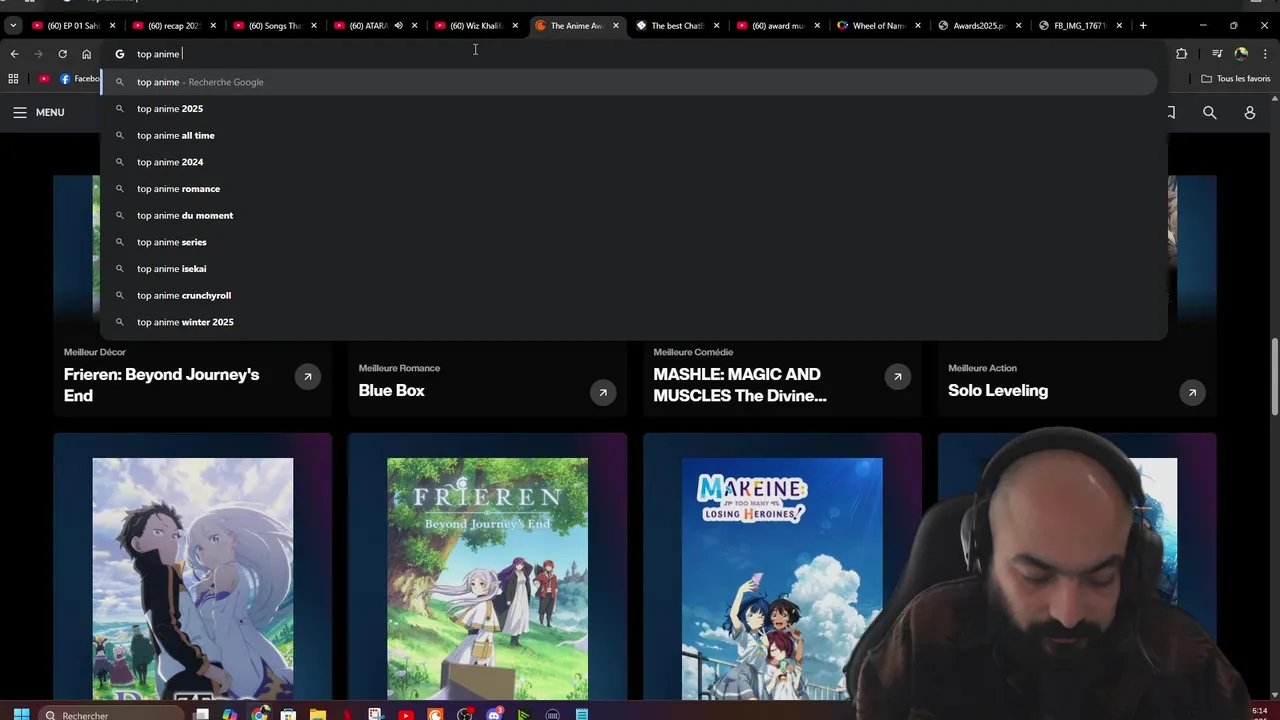Select suggestion top anime series
This screenshot has width=1280, height=720.
tap(630, 242)
